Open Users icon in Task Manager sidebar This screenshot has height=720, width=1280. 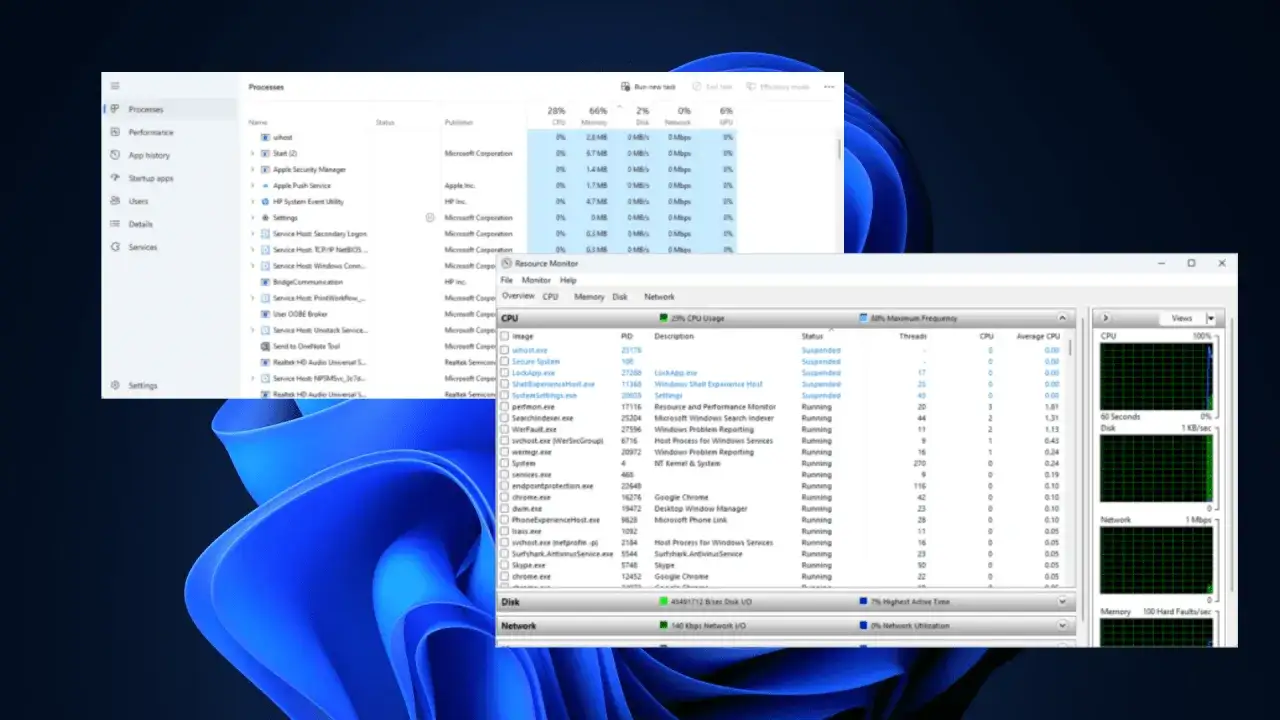coord(115,201)
